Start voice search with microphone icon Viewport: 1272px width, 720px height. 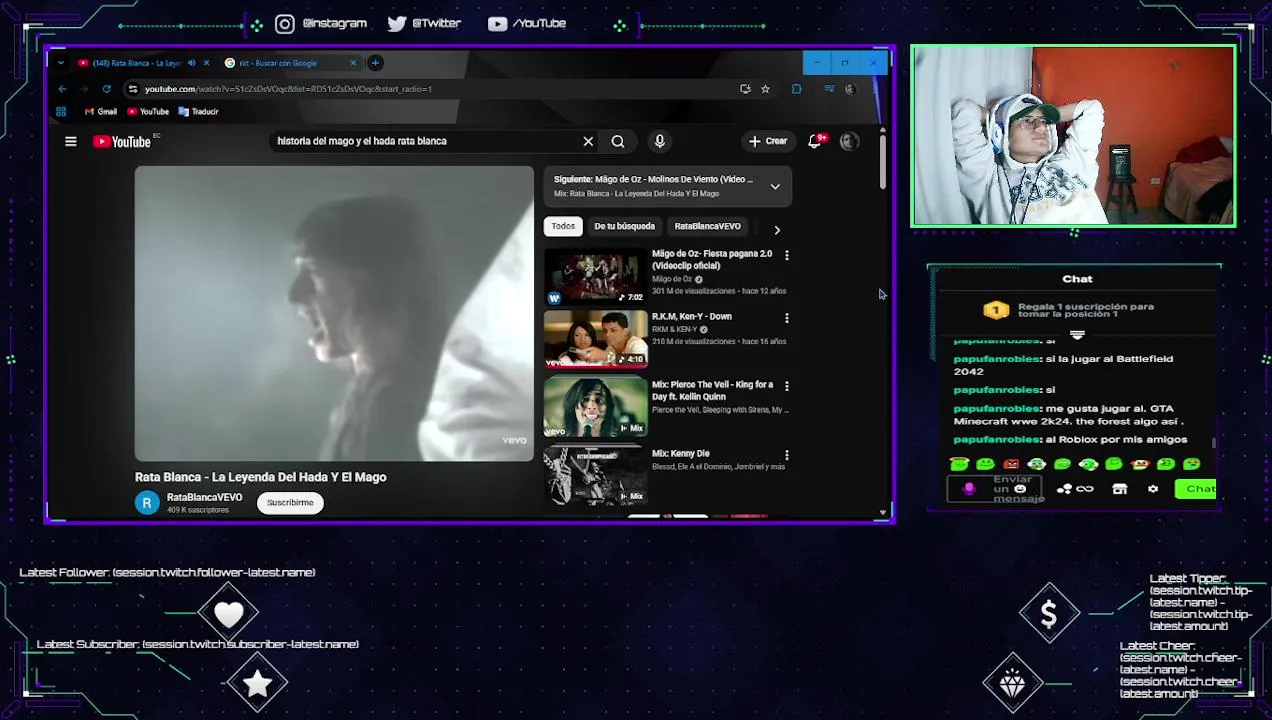coord(659,142)
